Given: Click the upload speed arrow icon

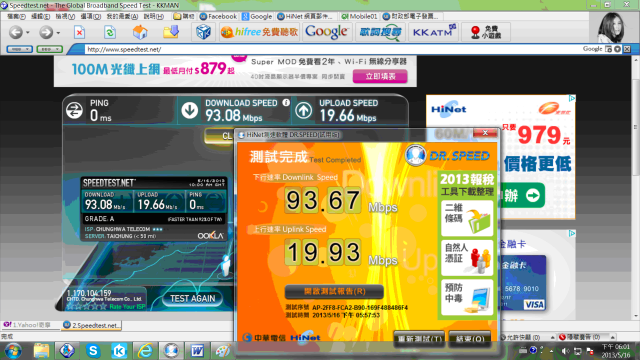Looking at the screenshot, I should 303,110.
